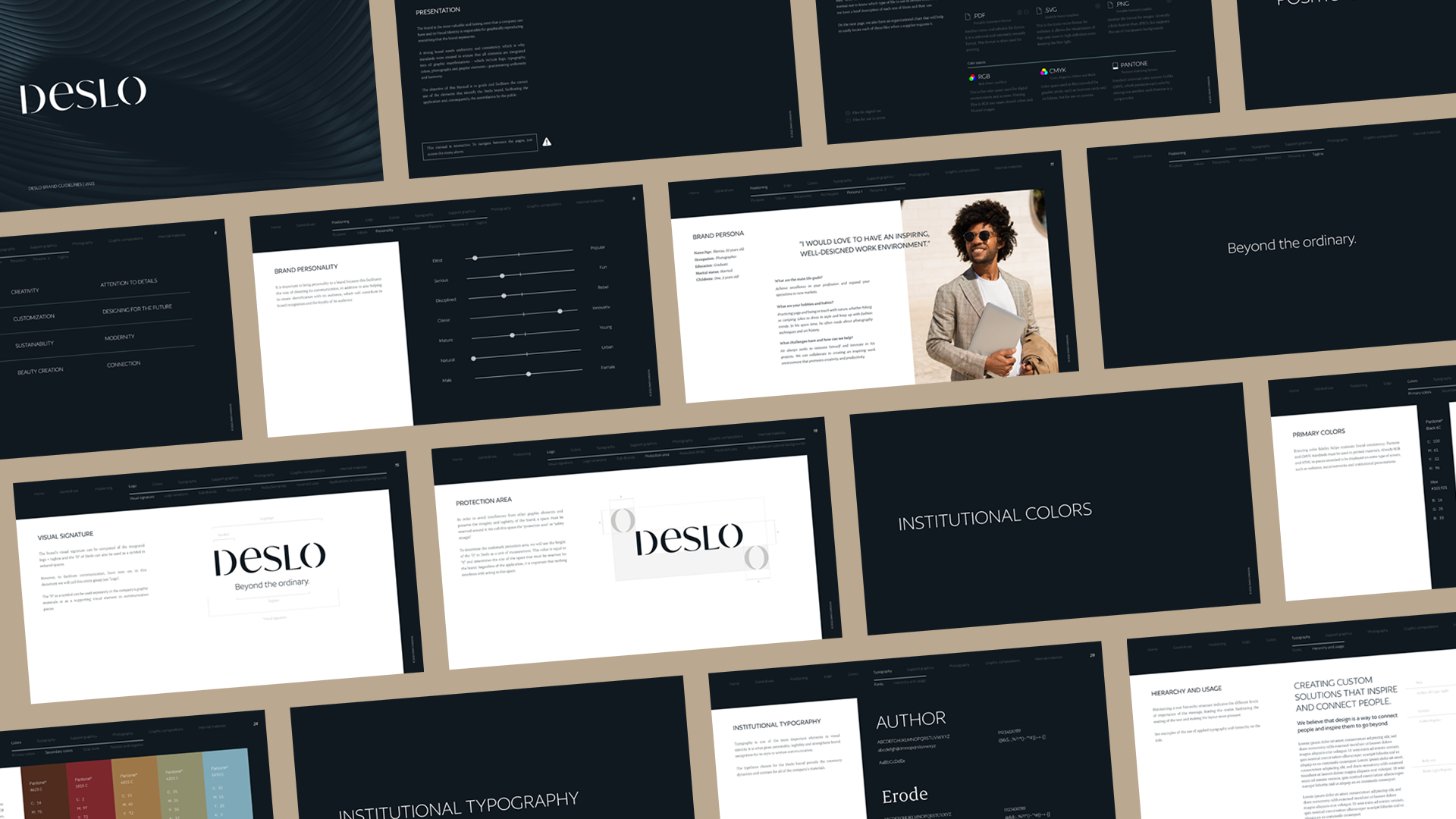Click the INSTITUTIONAL COLORS title slide text
1456x819 pixels.
point(995,517)
